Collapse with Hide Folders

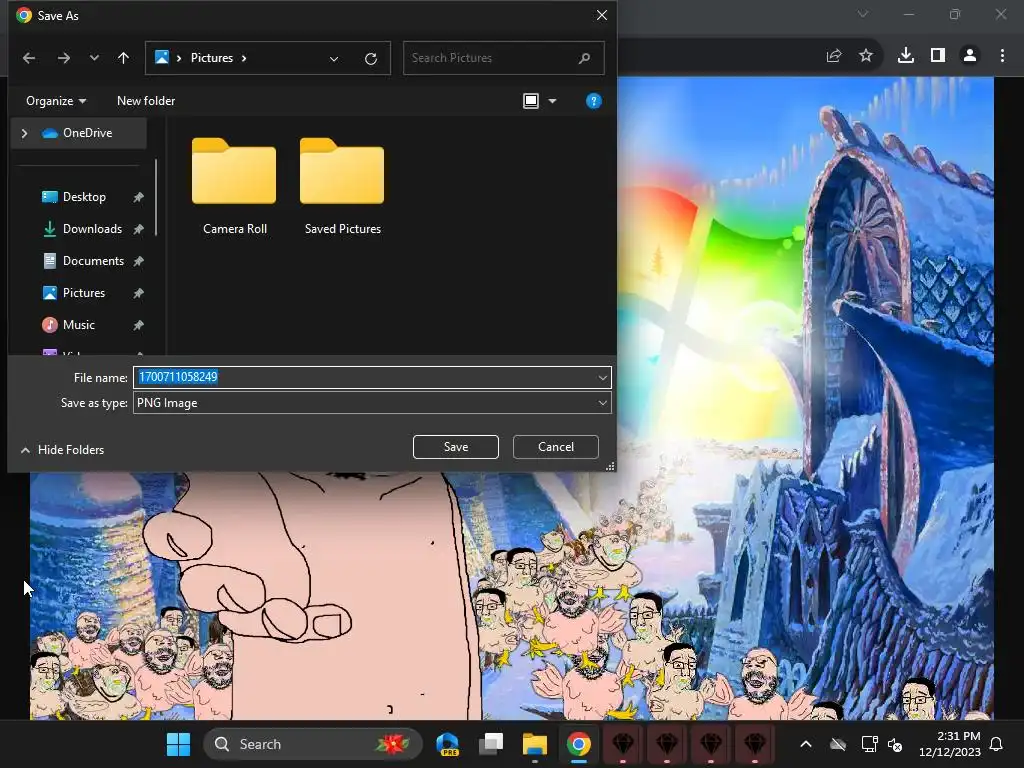(62, 449)
